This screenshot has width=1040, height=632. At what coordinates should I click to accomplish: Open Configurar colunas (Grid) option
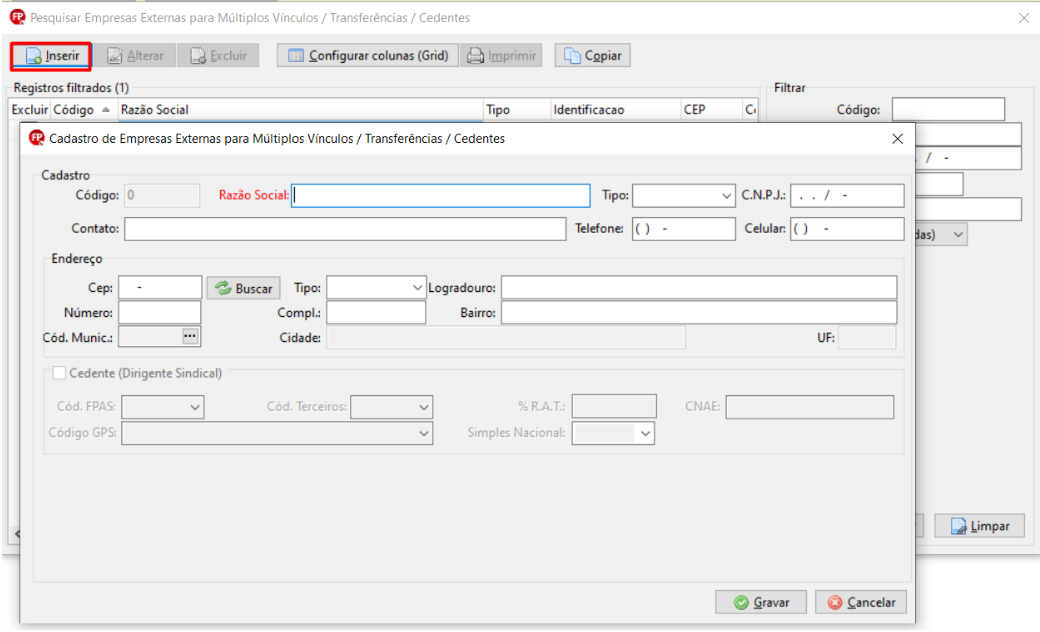tap(367, 56)
